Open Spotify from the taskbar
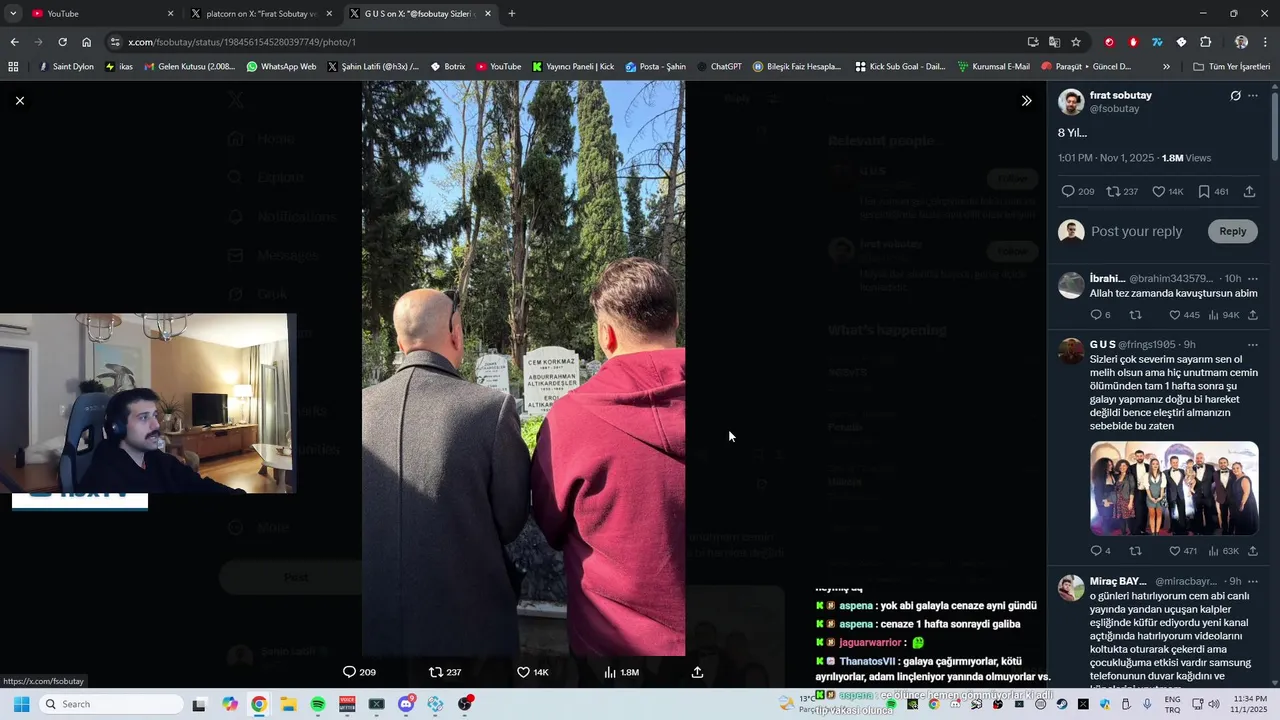This screenshot has width=1280, height=720. [318, 704]
